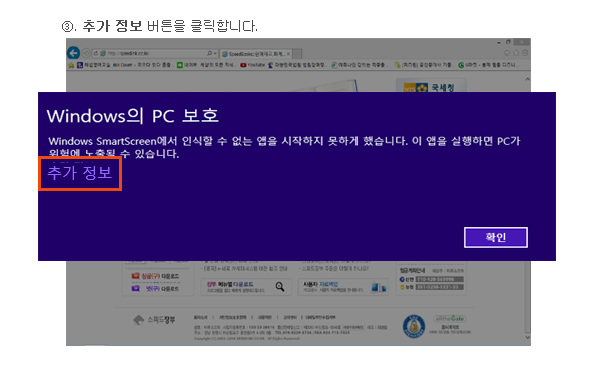Click the address bar magnifier search icon
This screenshot has height=378, width=612.
coord(210,53)
